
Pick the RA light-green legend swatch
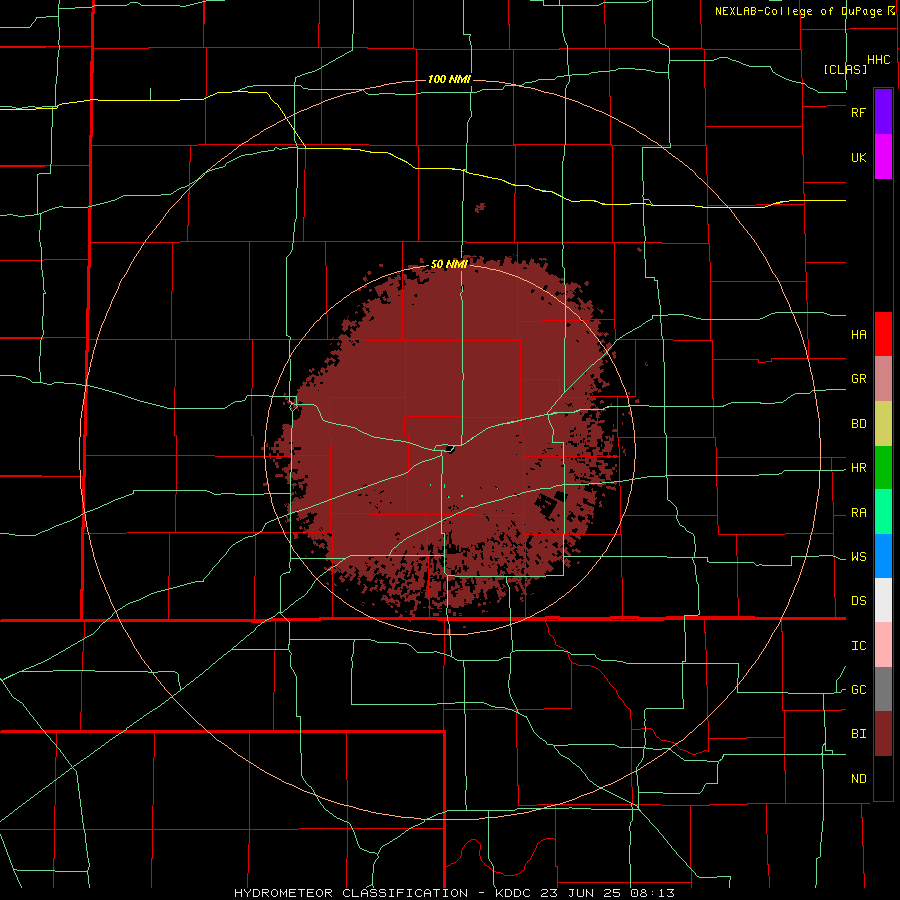tap(883, 512)
